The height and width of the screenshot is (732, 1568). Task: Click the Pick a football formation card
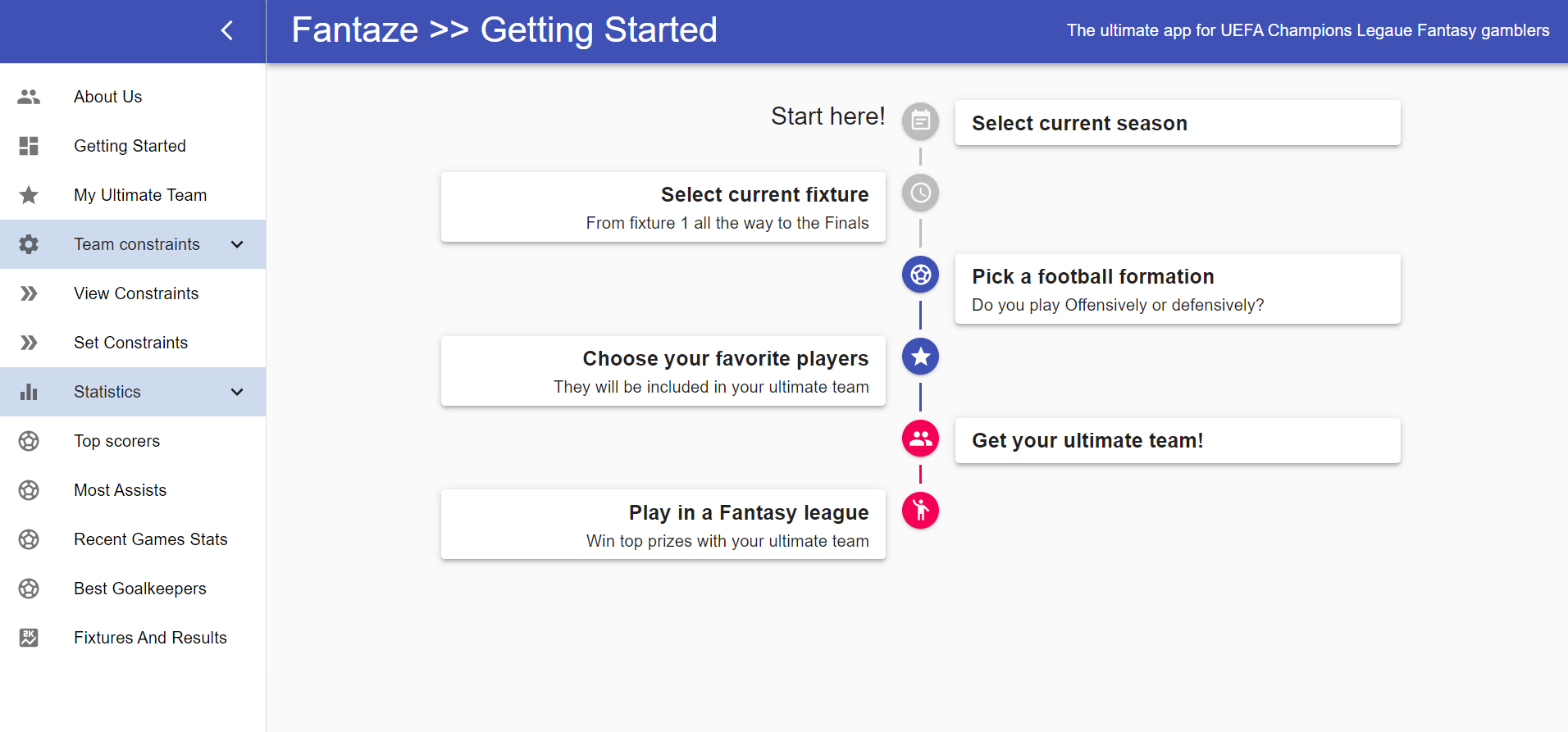coord(1177,289)
